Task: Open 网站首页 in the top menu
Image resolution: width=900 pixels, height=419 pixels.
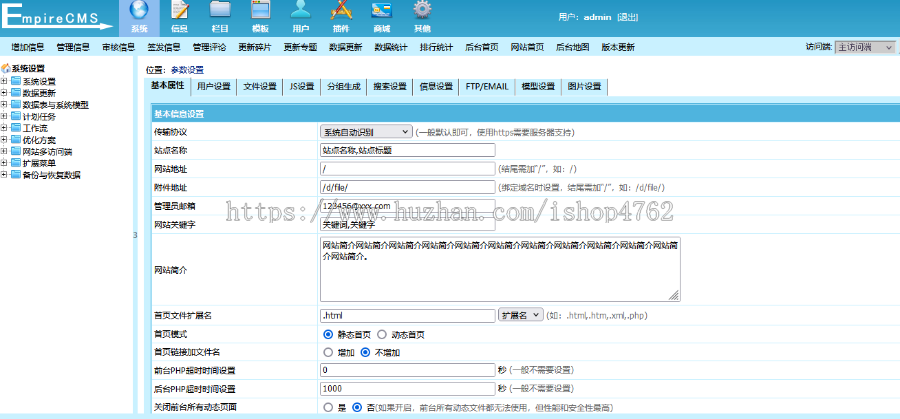Action: point(527,48)
